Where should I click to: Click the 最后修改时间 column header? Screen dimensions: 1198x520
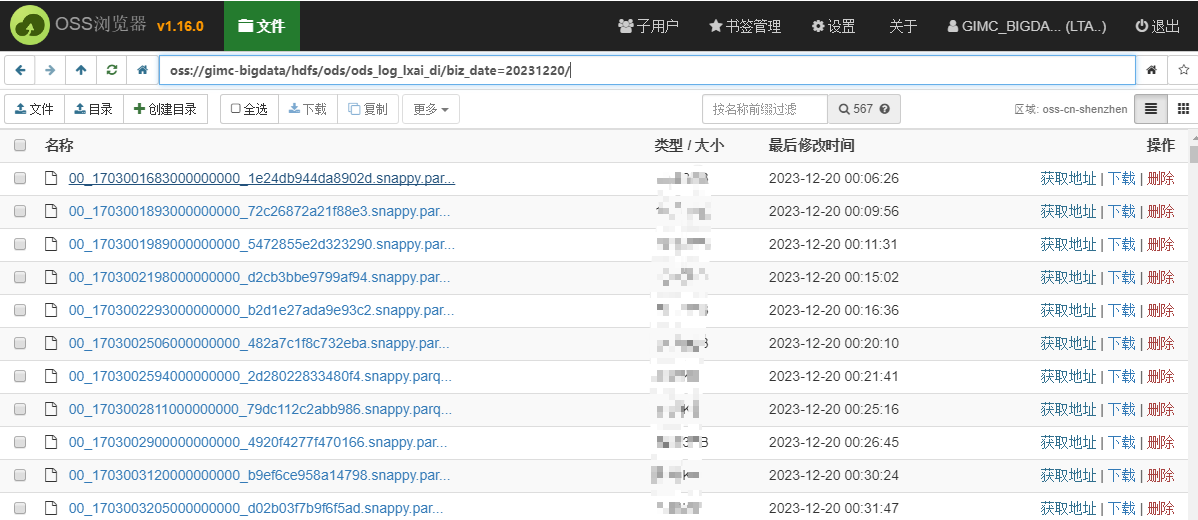pos(811,145)
